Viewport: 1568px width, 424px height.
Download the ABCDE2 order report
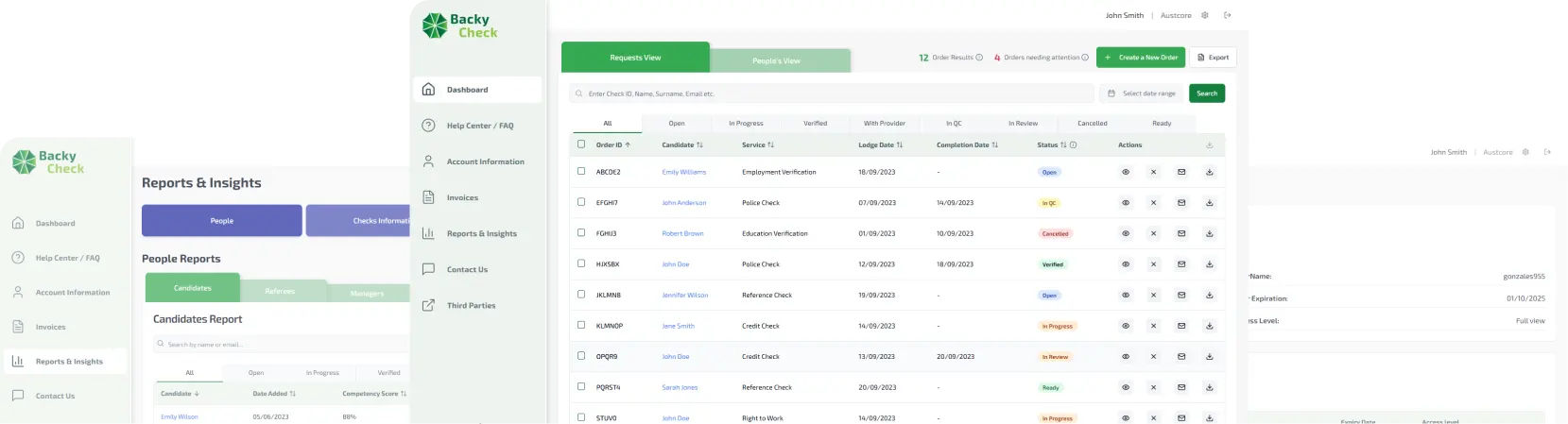(x=1209, y=172)
